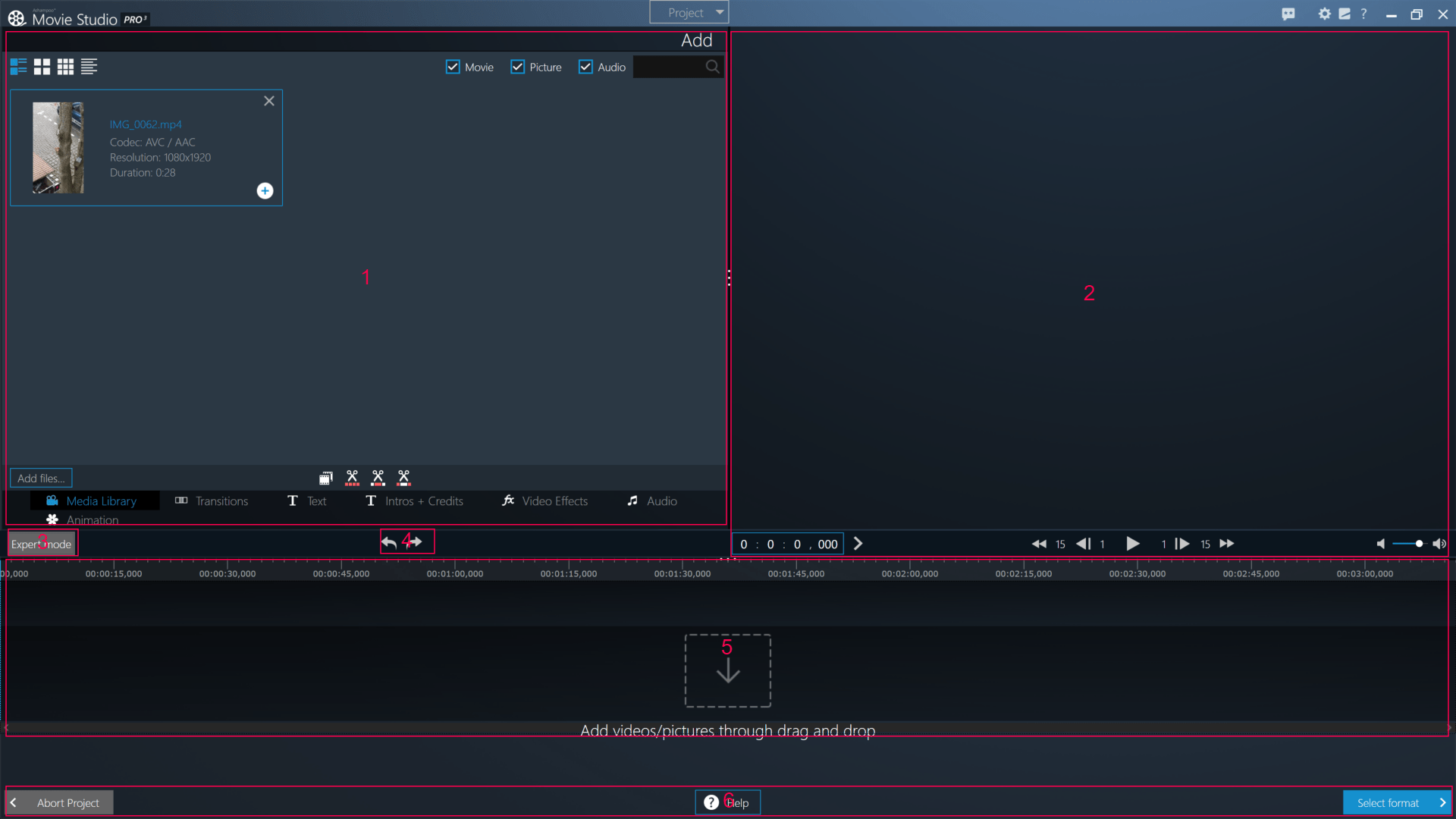Redo the last action

coord(416,542)
